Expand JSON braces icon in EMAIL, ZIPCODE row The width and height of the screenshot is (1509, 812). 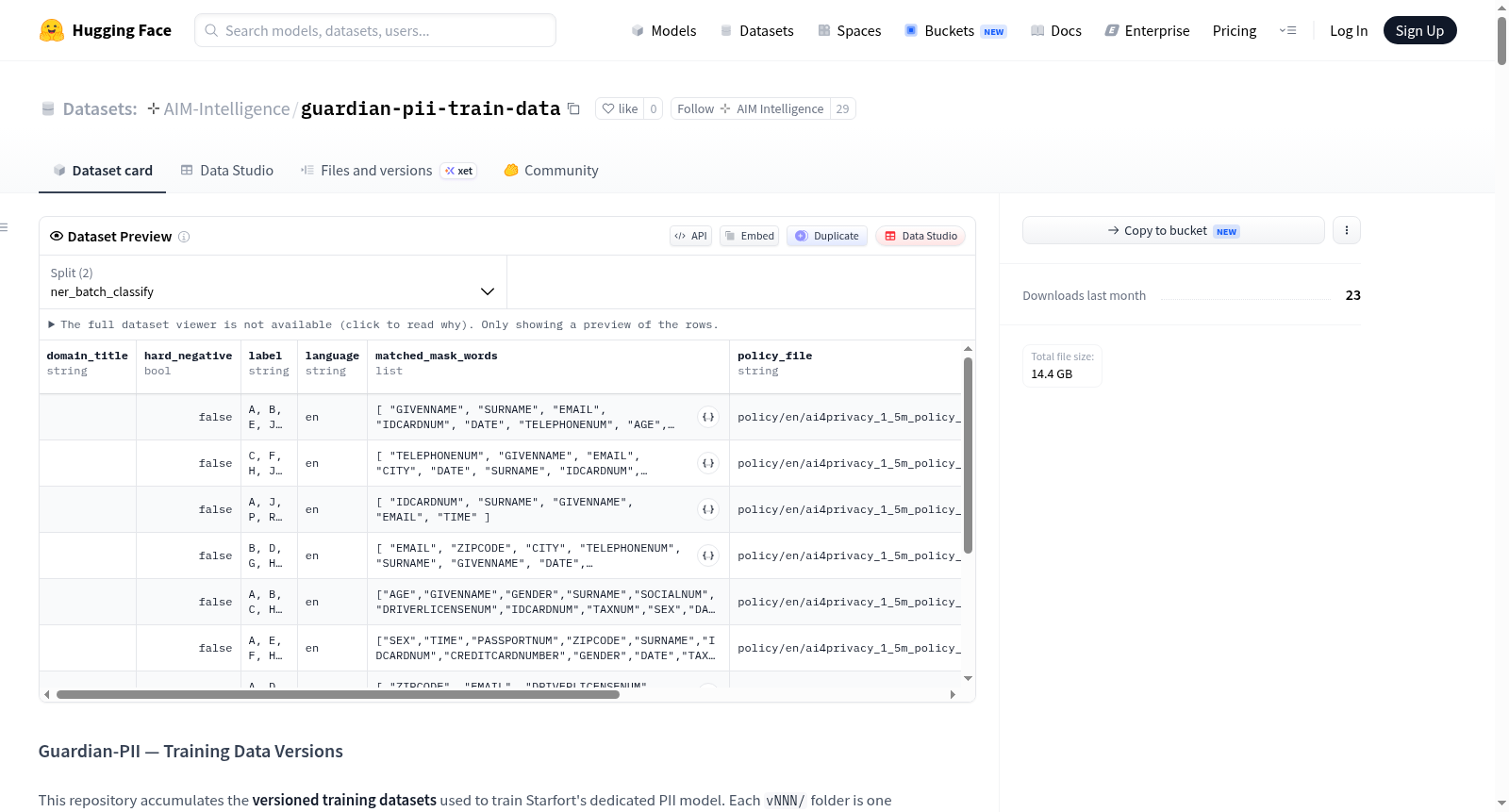[708, 555]
